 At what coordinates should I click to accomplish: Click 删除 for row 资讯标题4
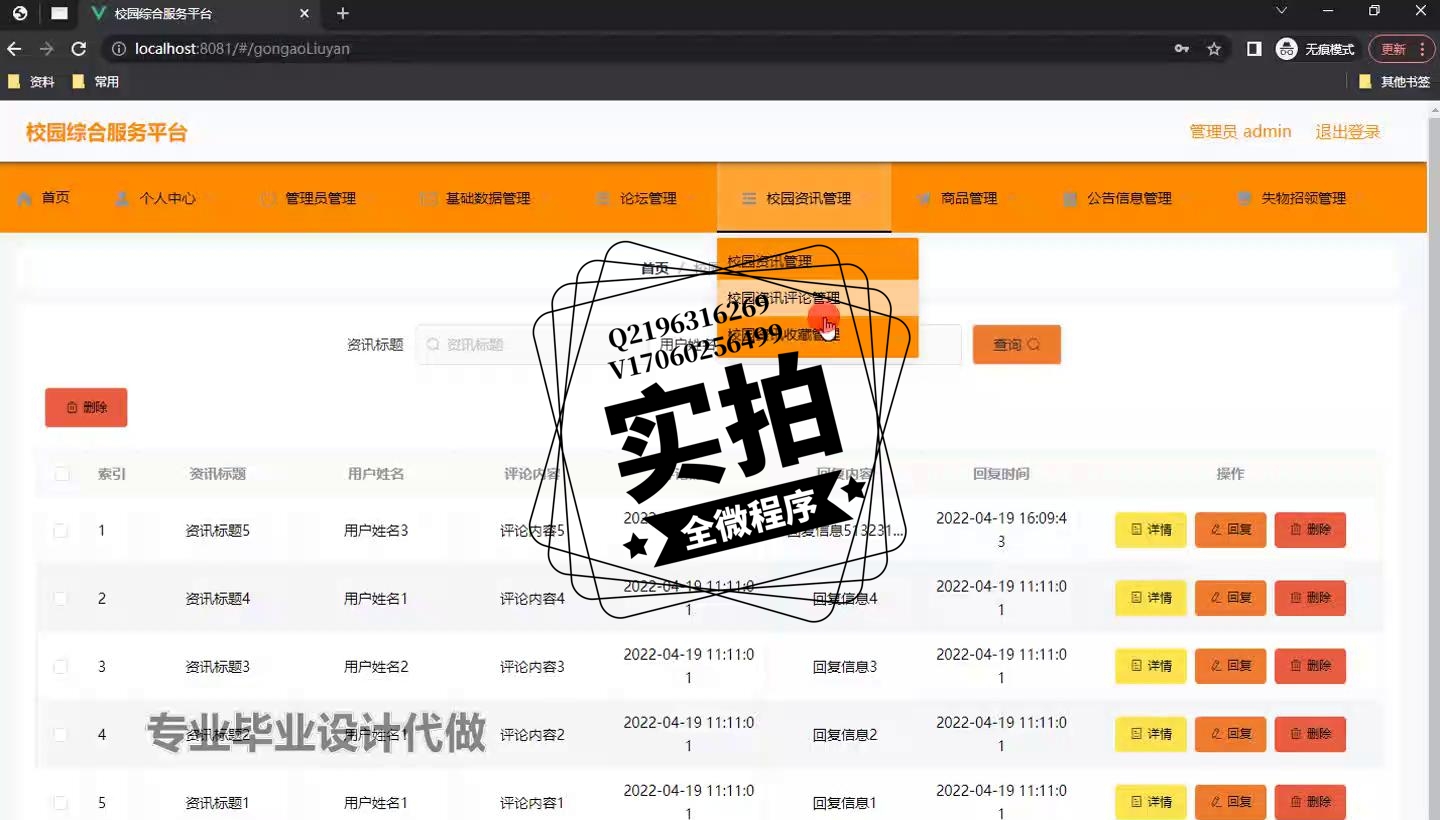(1310, 598)
